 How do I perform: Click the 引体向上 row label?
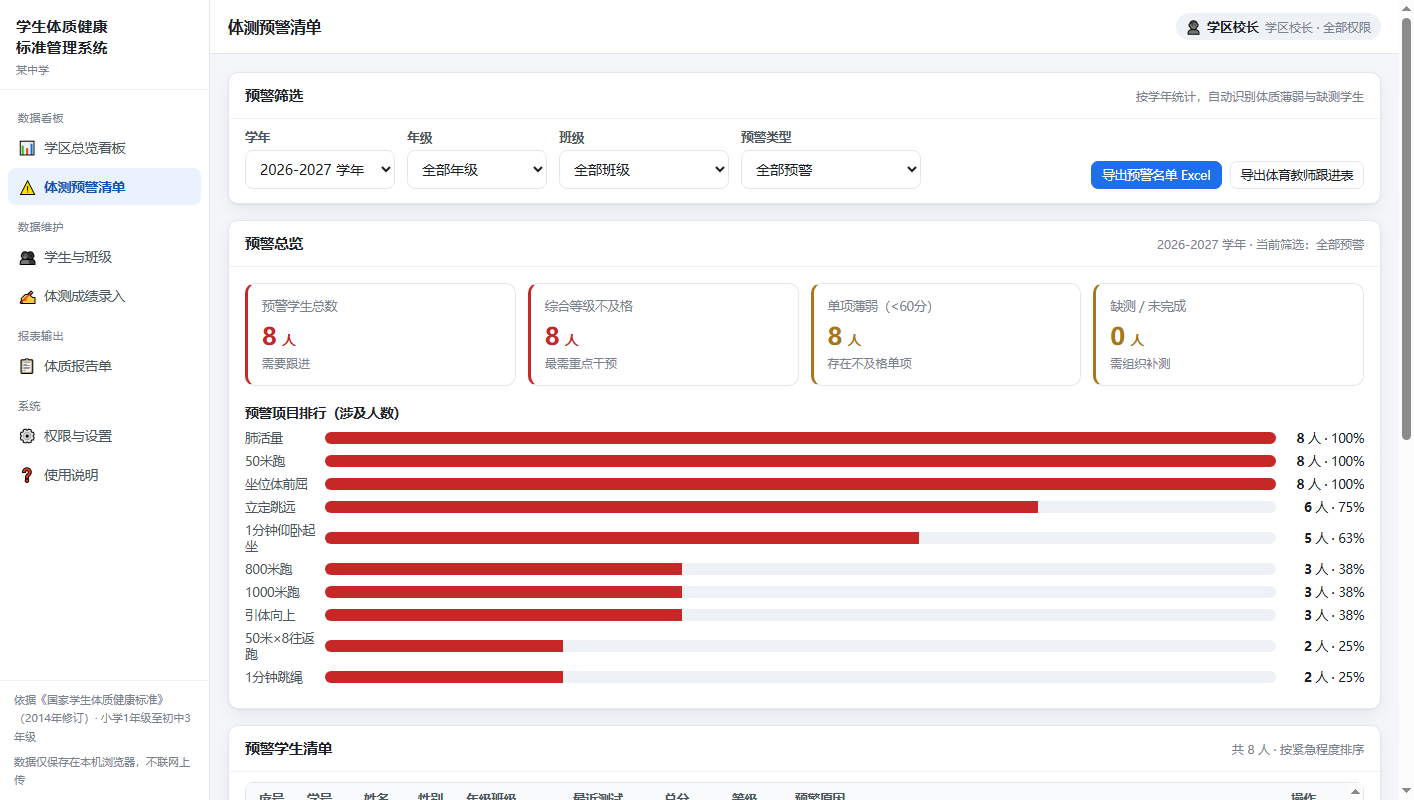(x=270, y=615)
